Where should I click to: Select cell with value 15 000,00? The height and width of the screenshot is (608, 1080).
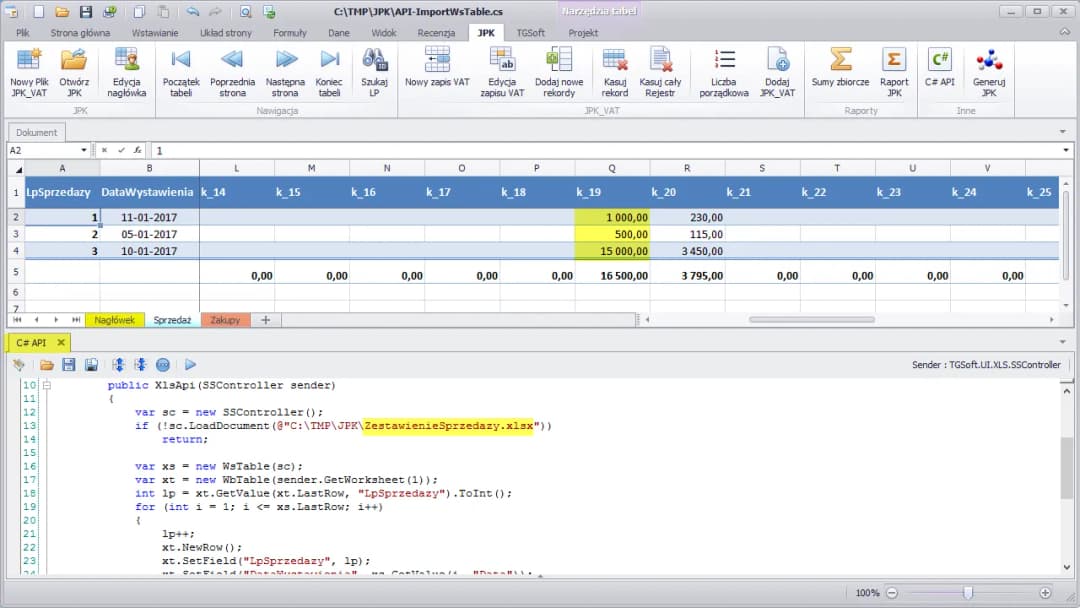(612, 251)
